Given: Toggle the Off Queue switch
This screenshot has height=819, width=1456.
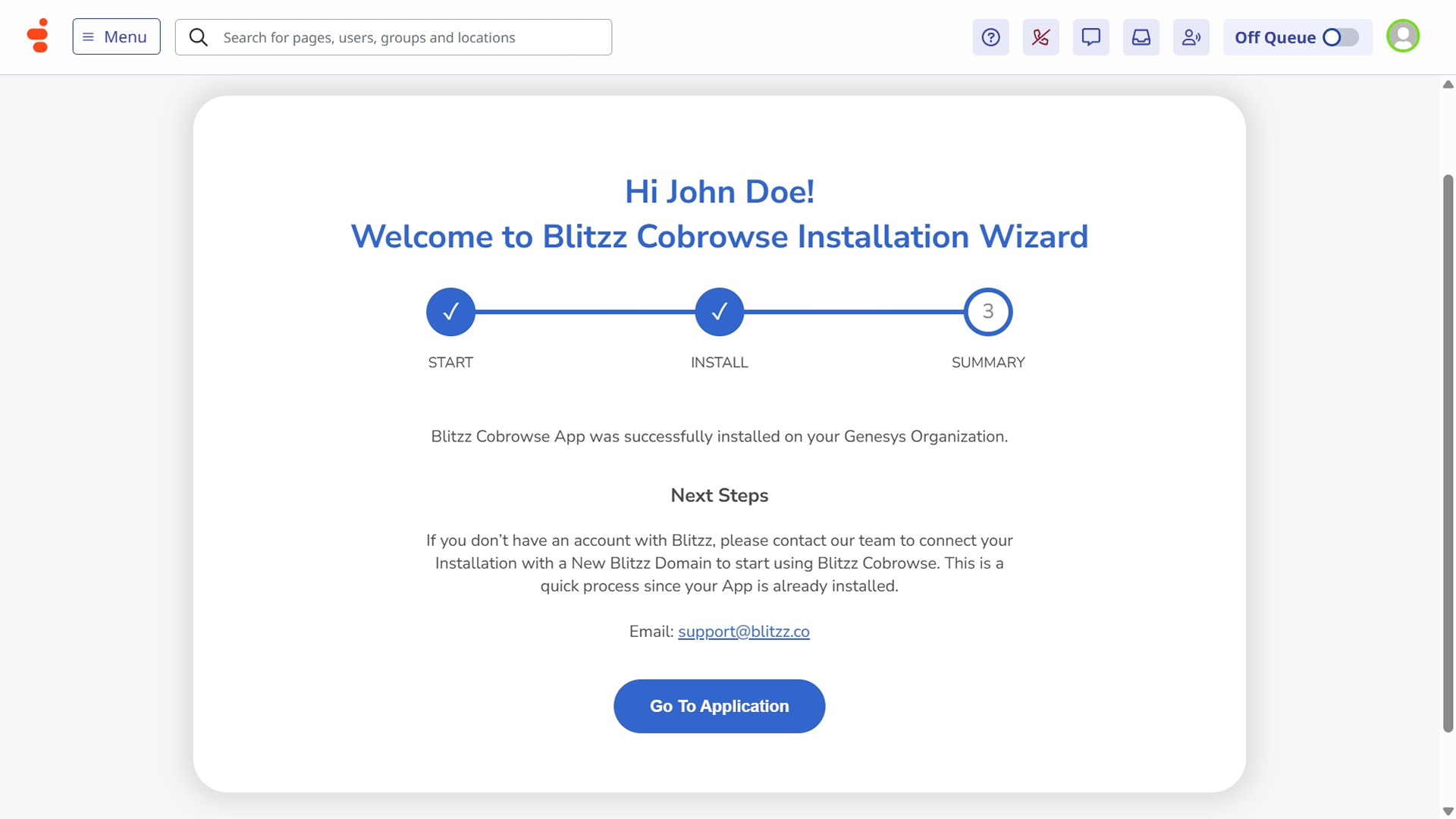Looking at the screenshot, I should [1339, 37].
